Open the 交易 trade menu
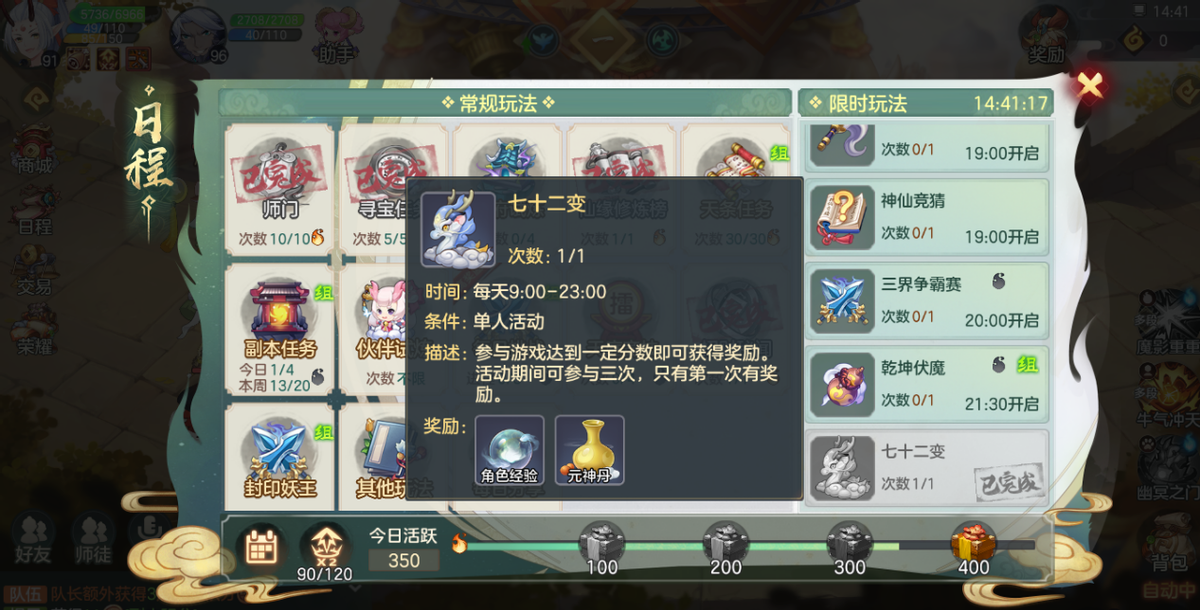This screenshot has width=1200, height=610. coord(35,272)
